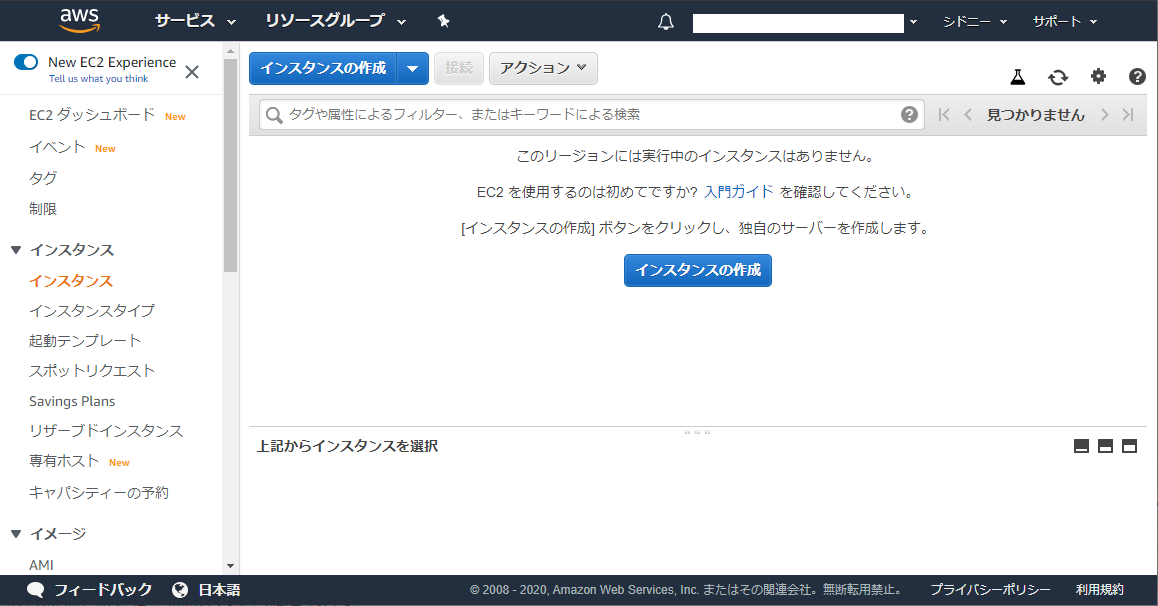Select スポットリクエスト in the sidebar

pos(92,371)
